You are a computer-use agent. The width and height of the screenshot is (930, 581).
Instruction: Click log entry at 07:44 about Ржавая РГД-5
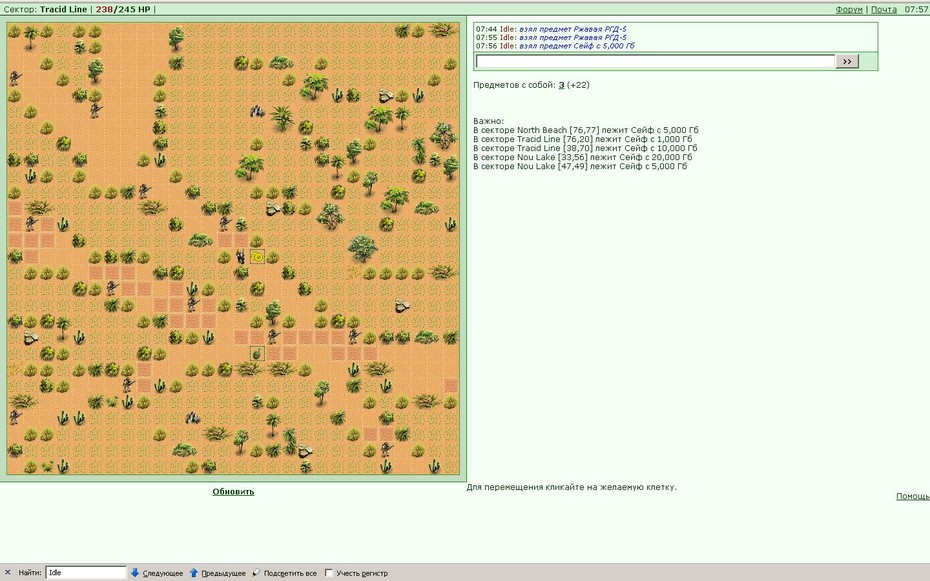[x=550, y=29]
